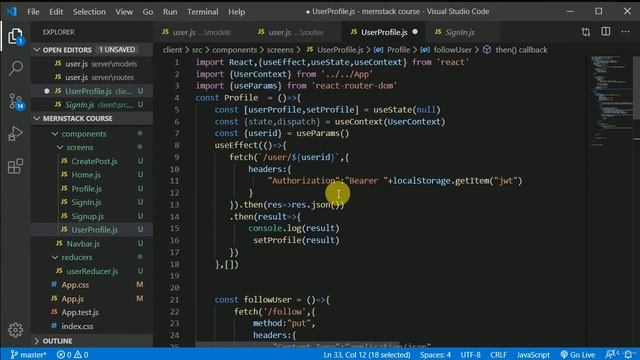Open Home.js file
This screenshot has height=360, width=640.
tap(92, 175)
